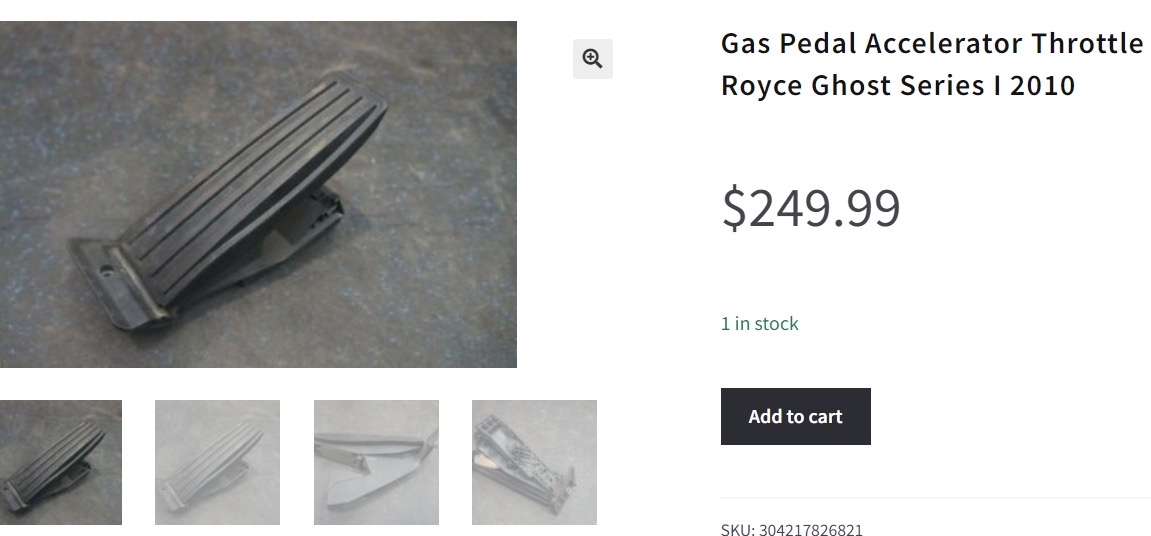Screen dimensions: 1151x536
Task: Click the "SKU:" label
Action: [x=738, y=530]
